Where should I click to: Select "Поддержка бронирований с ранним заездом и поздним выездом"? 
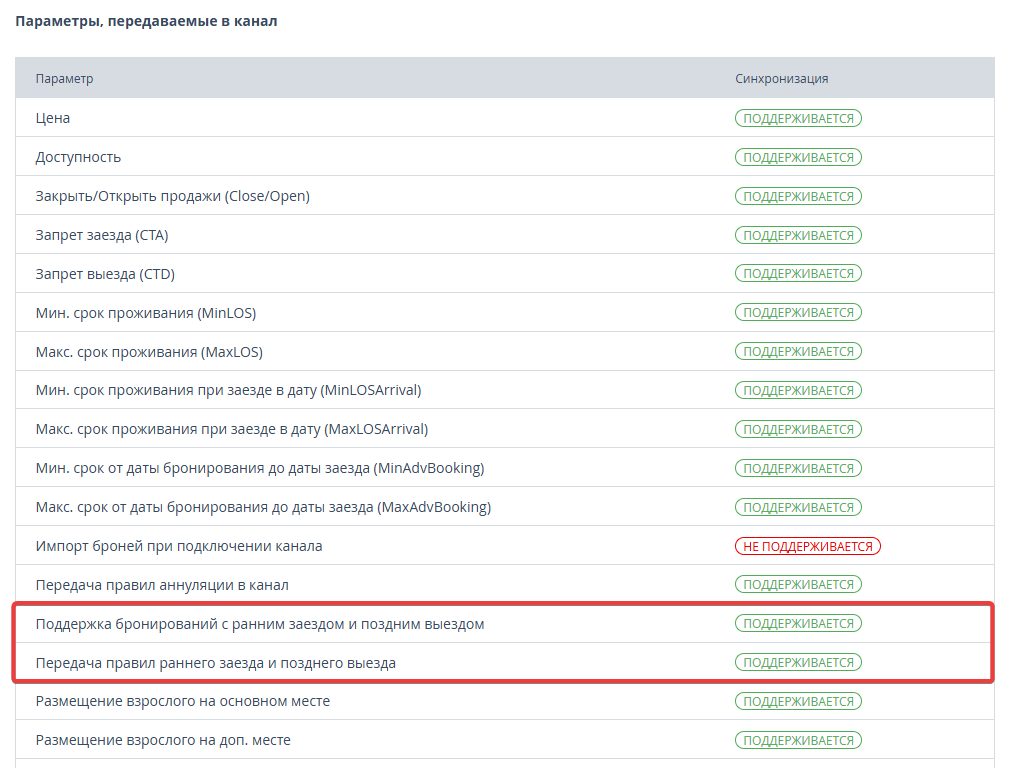coord(260,624)
